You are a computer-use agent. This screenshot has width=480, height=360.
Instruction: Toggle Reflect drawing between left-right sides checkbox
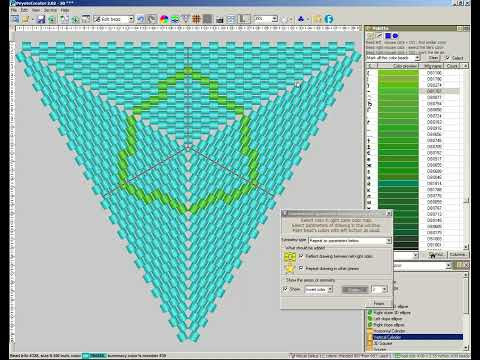(301, 256)
